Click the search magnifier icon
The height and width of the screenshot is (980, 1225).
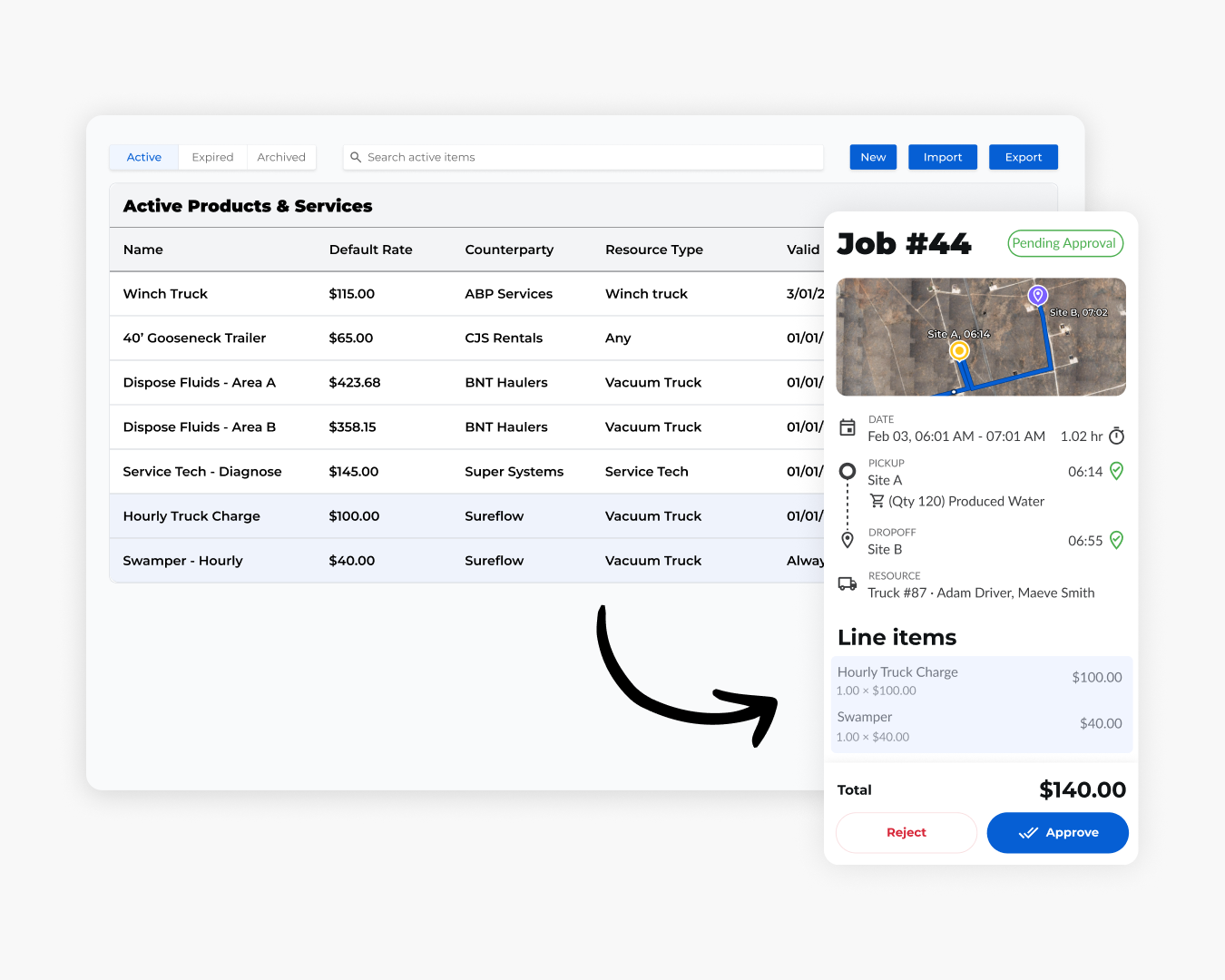point(356,157)
